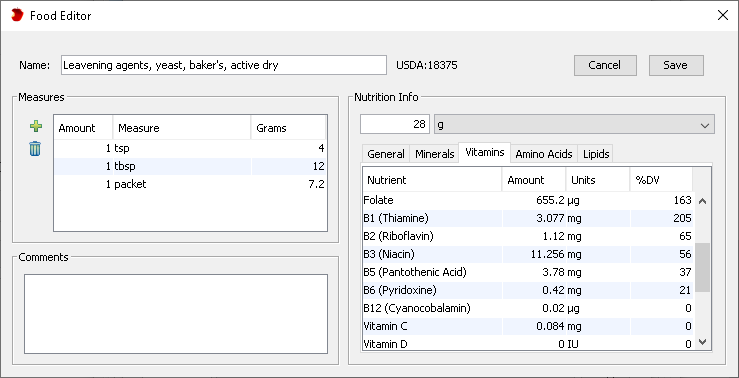Sort measures by the Amount column header
Screen dimensions: 739x378
[83, 128]
